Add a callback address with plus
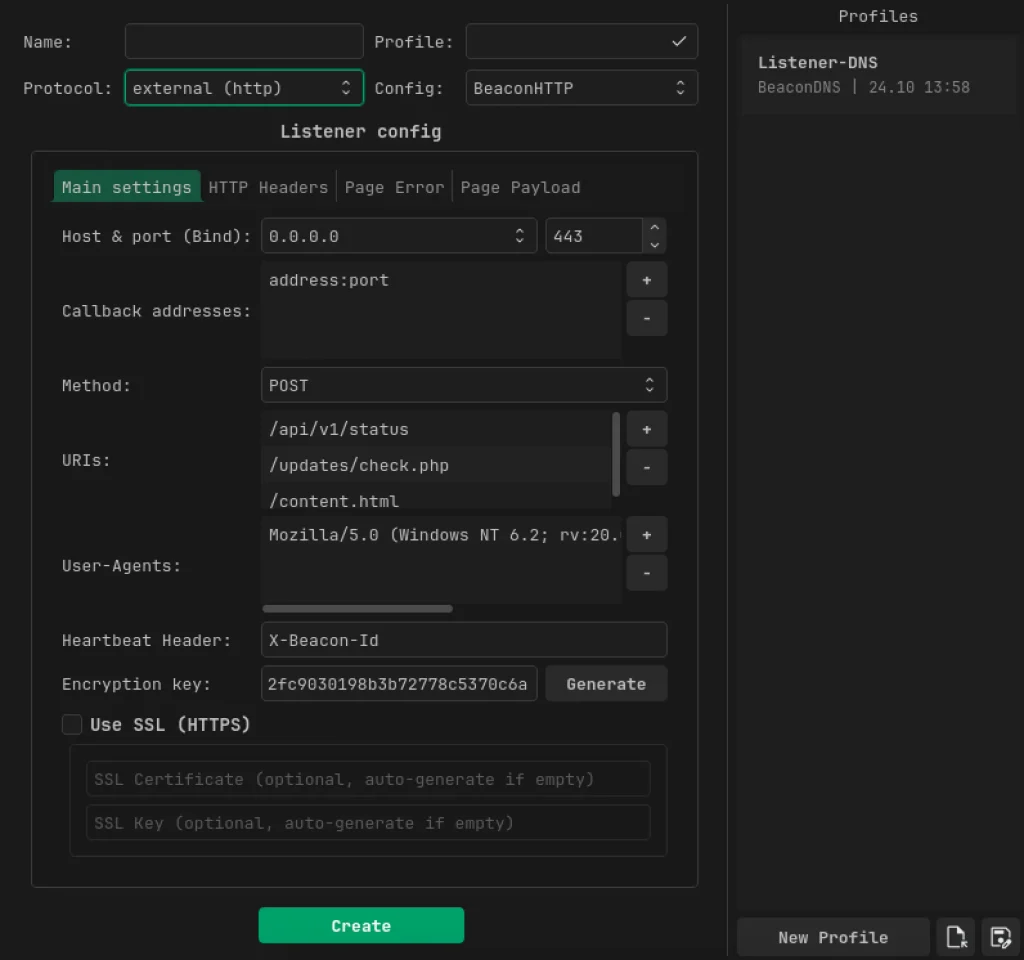Screen dimensions: 1024x960 coord(647,280)
